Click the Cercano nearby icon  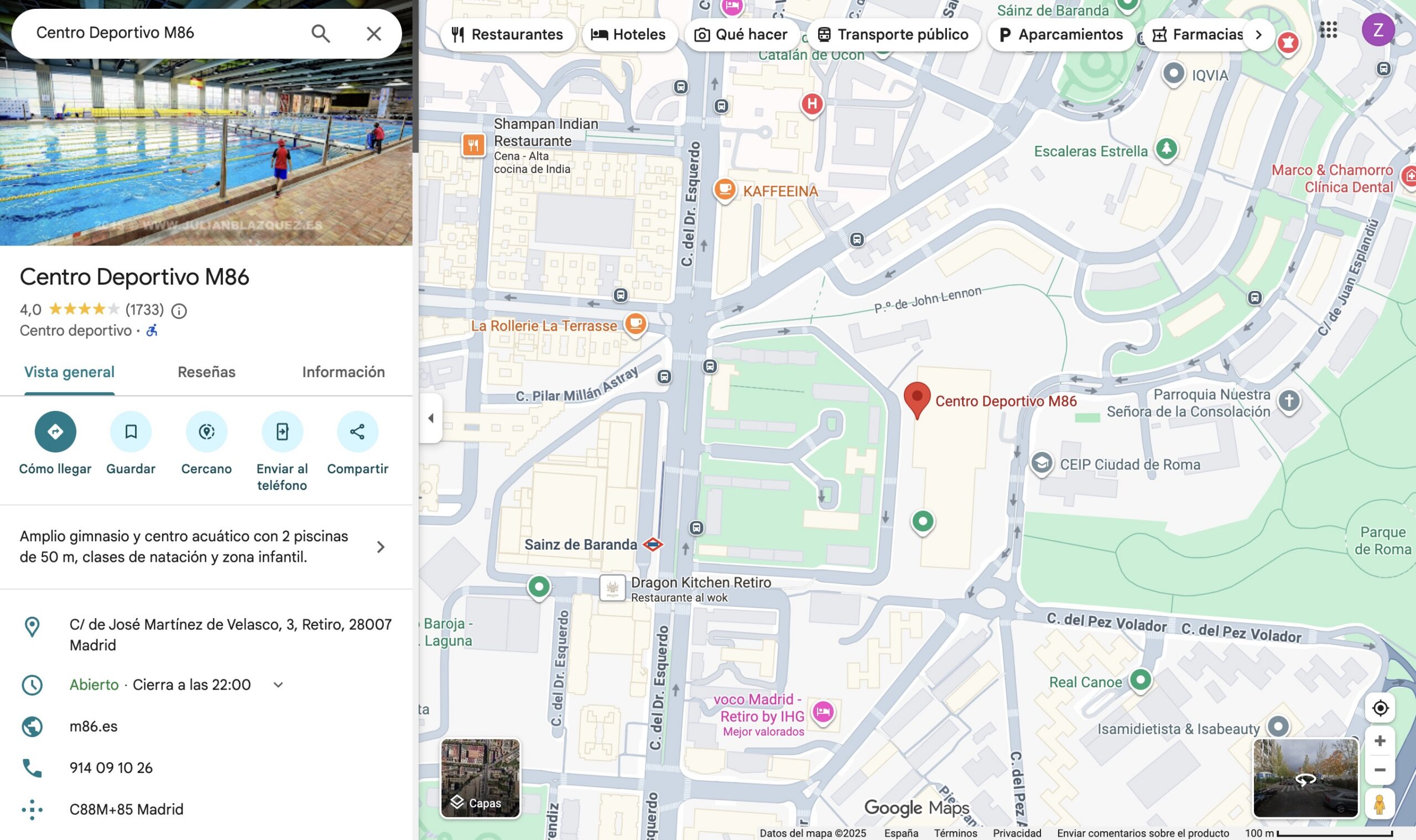207,432
